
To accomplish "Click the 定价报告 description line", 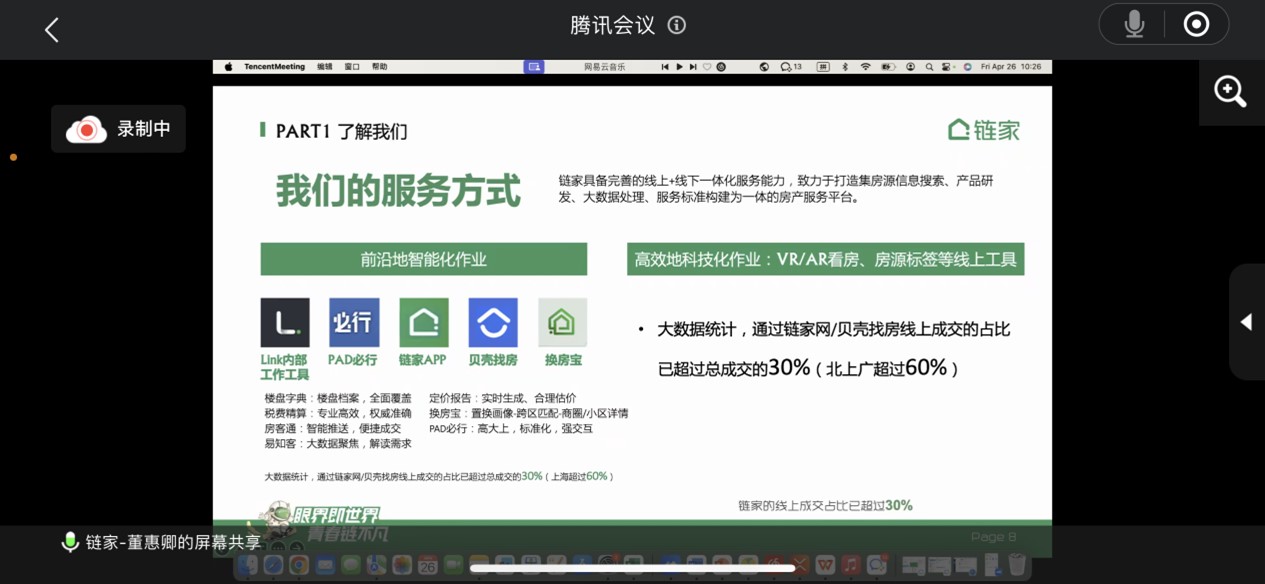I will [x=502, y=398].
